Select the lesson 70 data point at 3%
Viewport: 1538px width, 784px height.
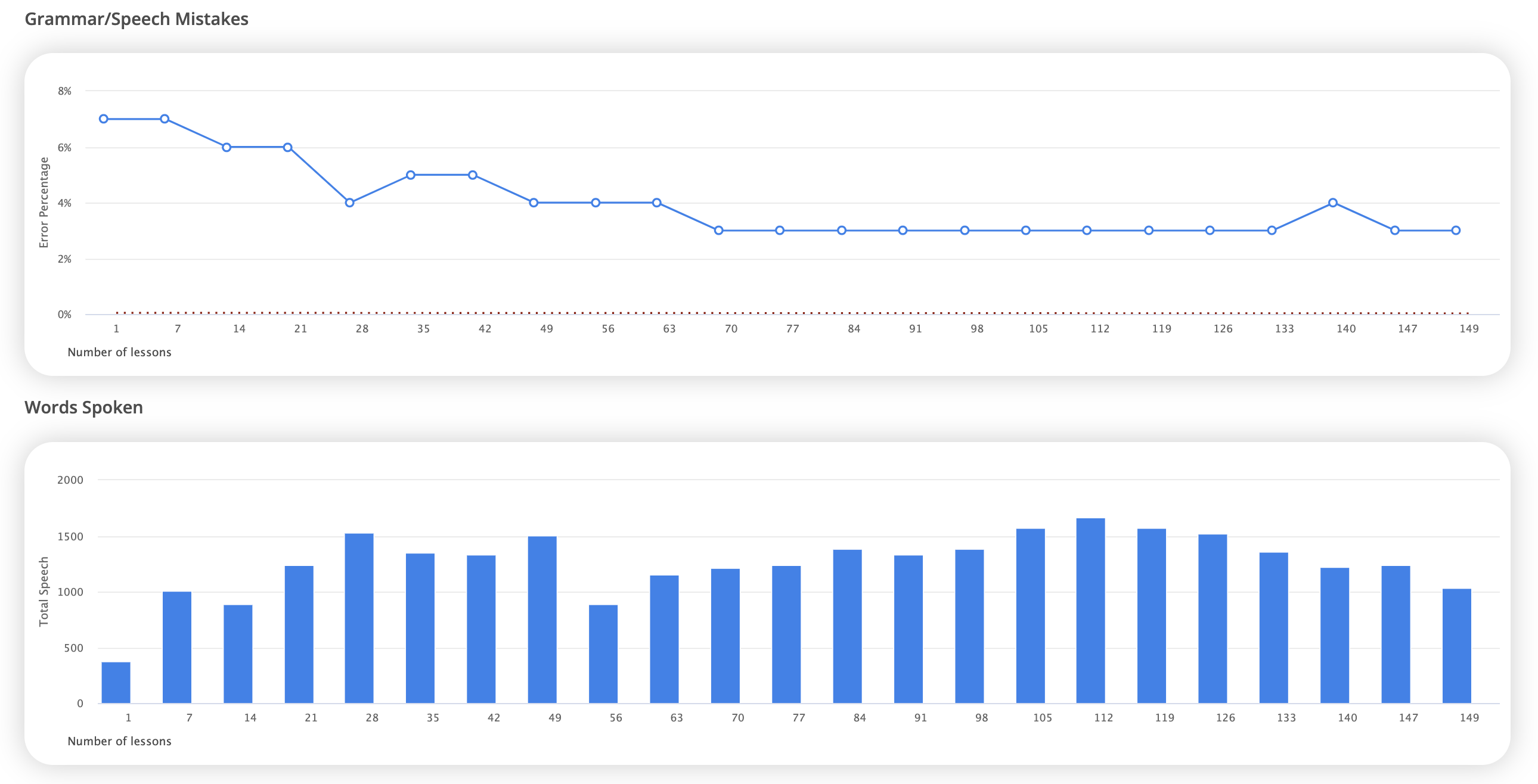[x=719, y=231]
